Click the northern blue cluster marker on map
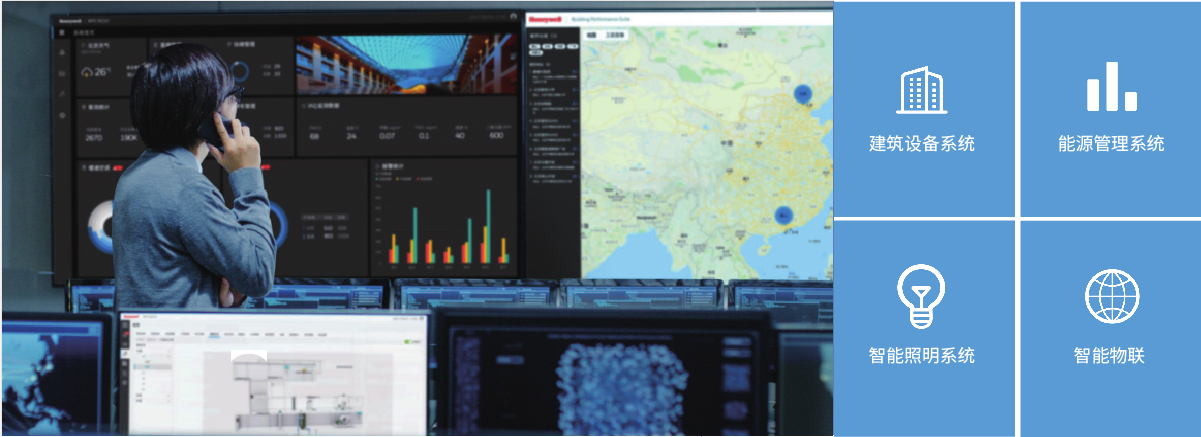The image size is (1201, 437). 802,93
